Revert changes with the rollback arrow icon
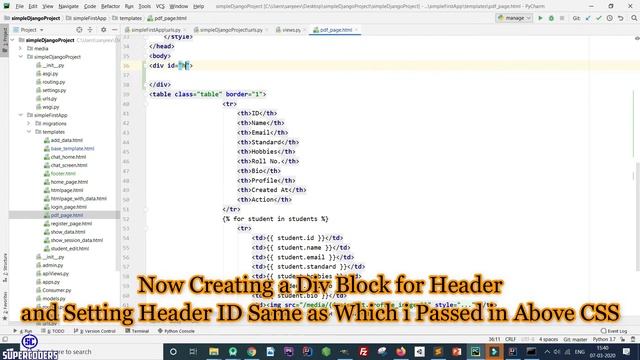 tap(621, 18)
